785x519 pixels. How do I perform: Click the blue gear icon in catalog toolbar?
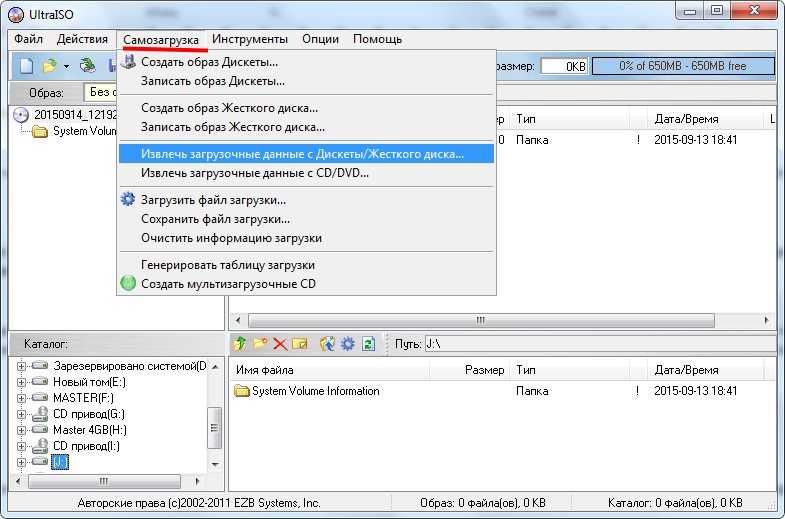[x=347, y=343]
